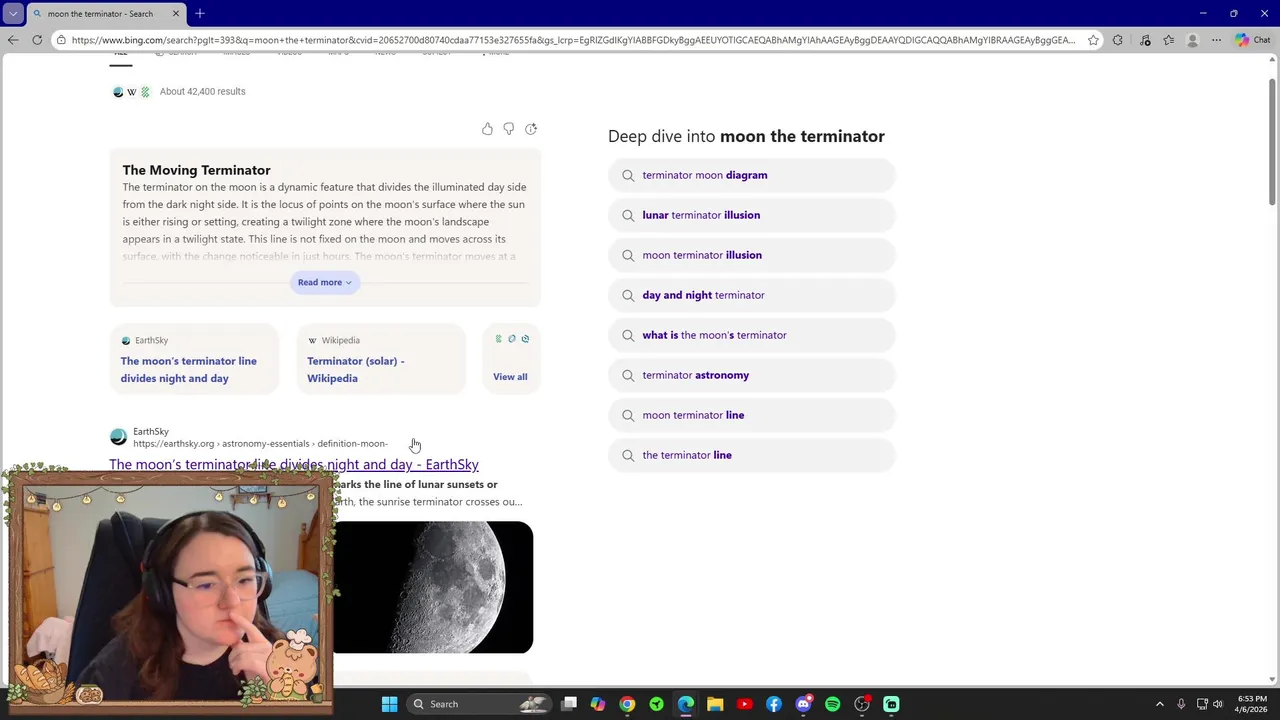Open a new browser tab
Screen dimensions: 1280x720
click(x=200, y=13)
